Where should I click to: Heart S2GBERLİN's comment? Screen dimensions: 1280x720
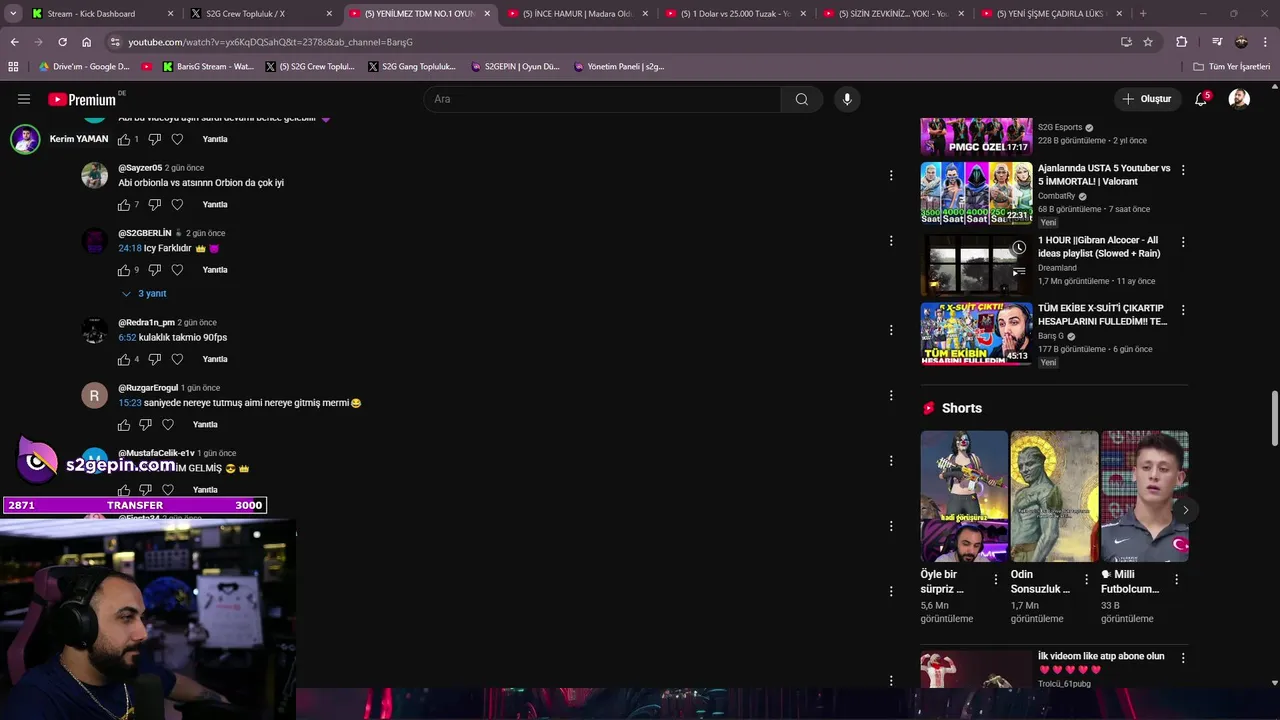click(177, 270)
